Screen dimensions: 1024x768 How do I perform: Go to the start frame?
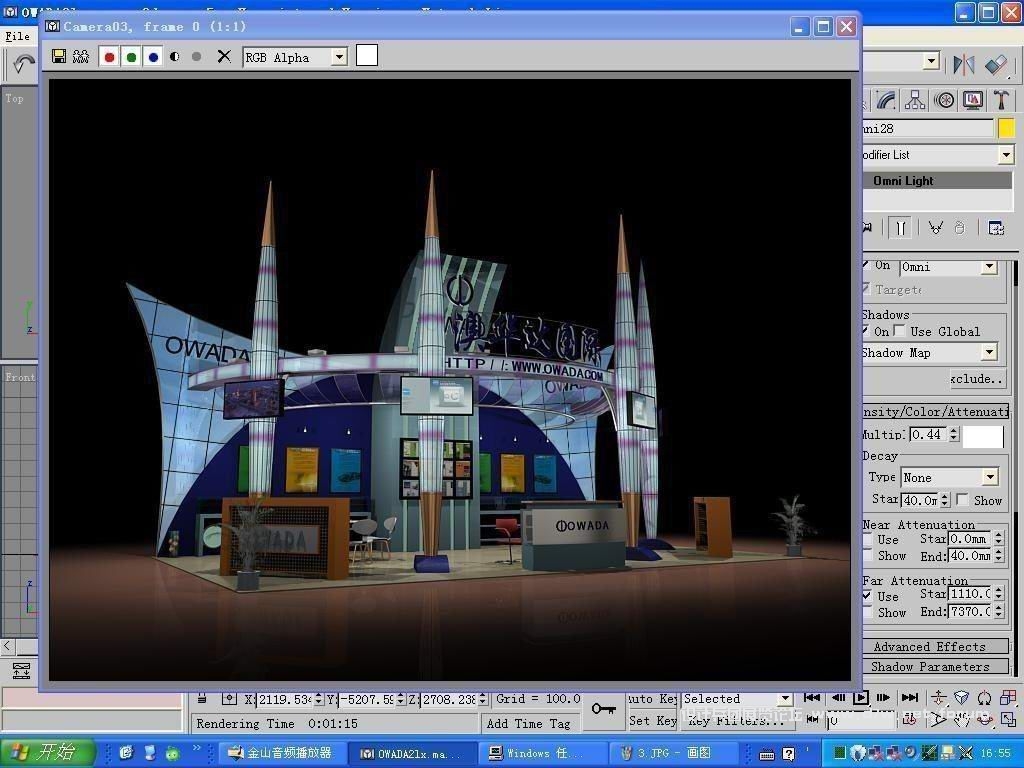[812, 698]
